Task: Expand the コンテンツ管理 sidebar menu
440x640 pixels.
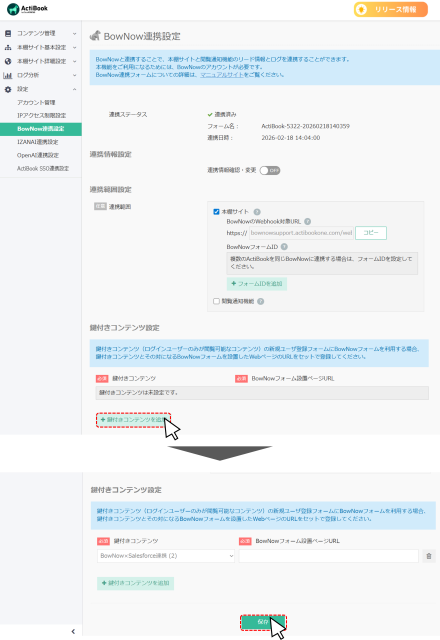Action: [x=41, y=33]
